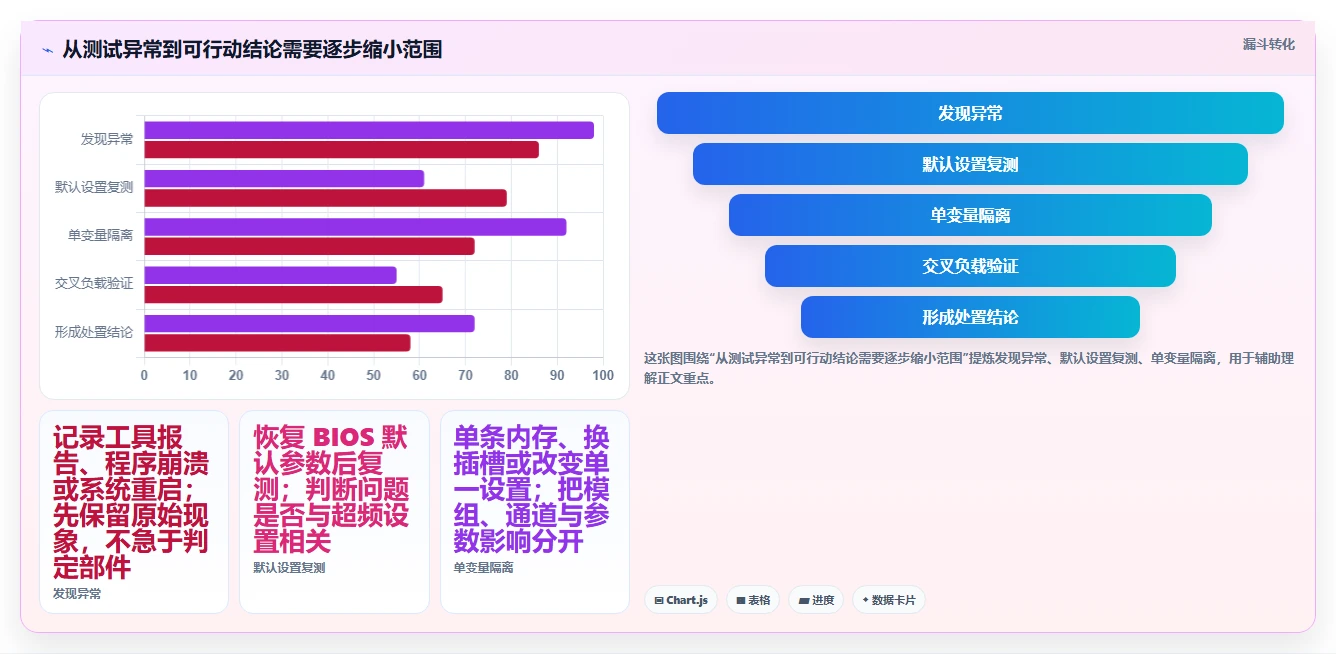Open the card starting 恢复 BIOS 默认参数
This screenshot has width=1336, height=654.
pos(334,512)
